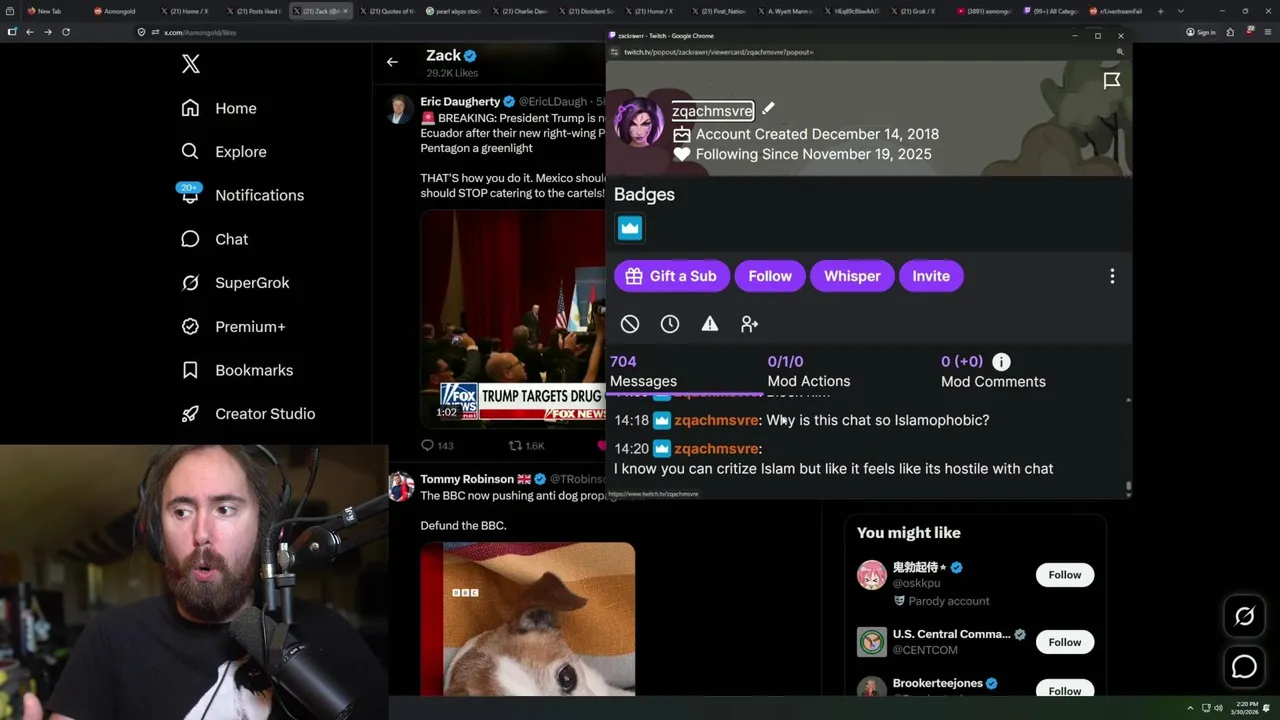Click the edit pencil next to zqachmsvre
Screen dimensions: 1280x720
coord(768,108)
